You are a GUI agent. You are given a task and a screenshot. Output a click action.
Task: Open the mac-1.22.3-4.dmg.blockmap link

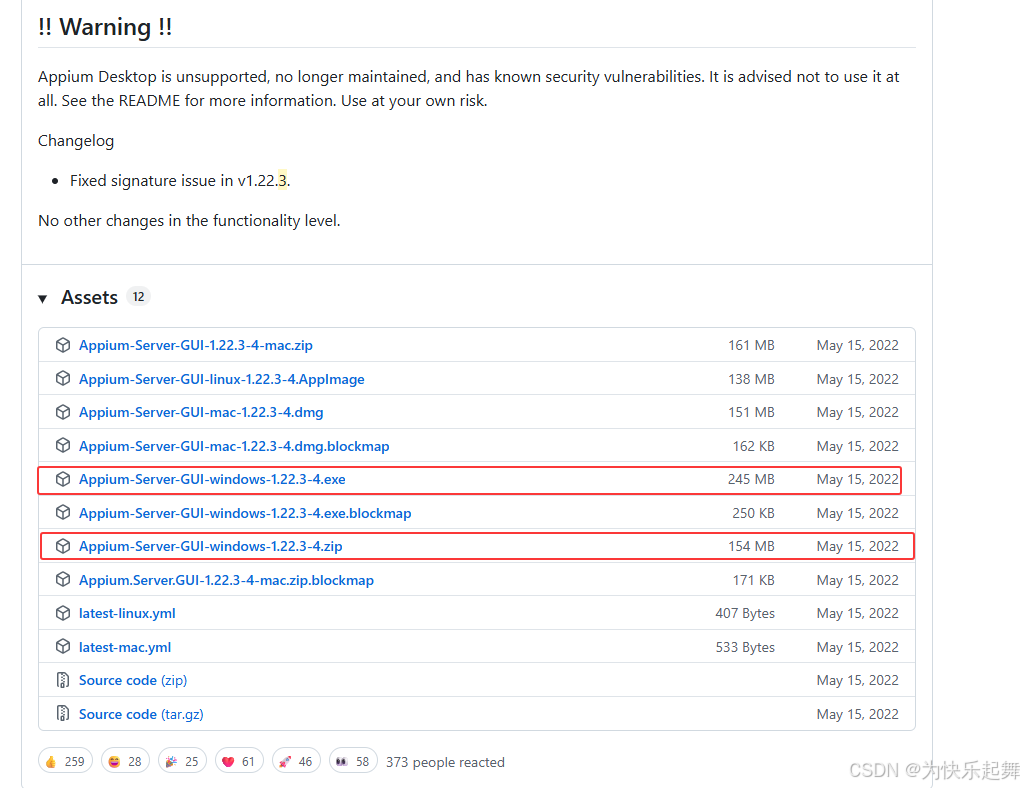pyautogui.click(x=234, y=447)
